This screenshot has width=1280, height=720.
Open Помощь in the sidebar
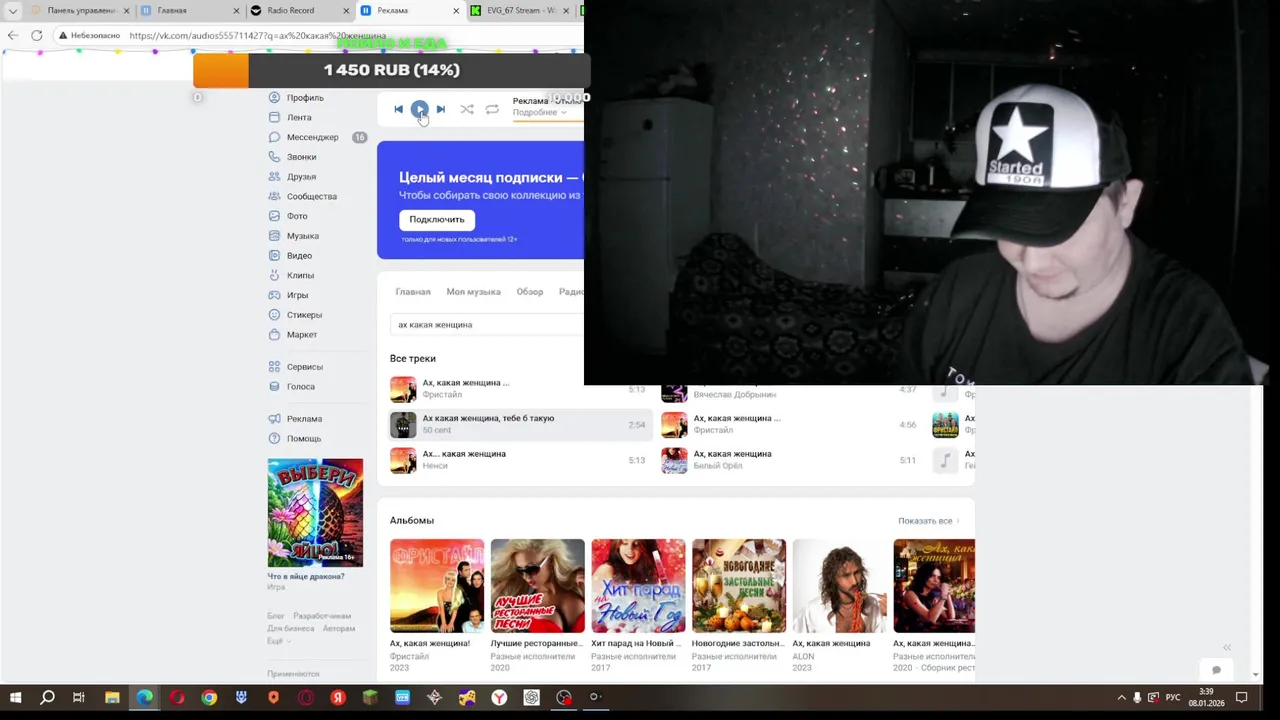click(x=295, y=439)
